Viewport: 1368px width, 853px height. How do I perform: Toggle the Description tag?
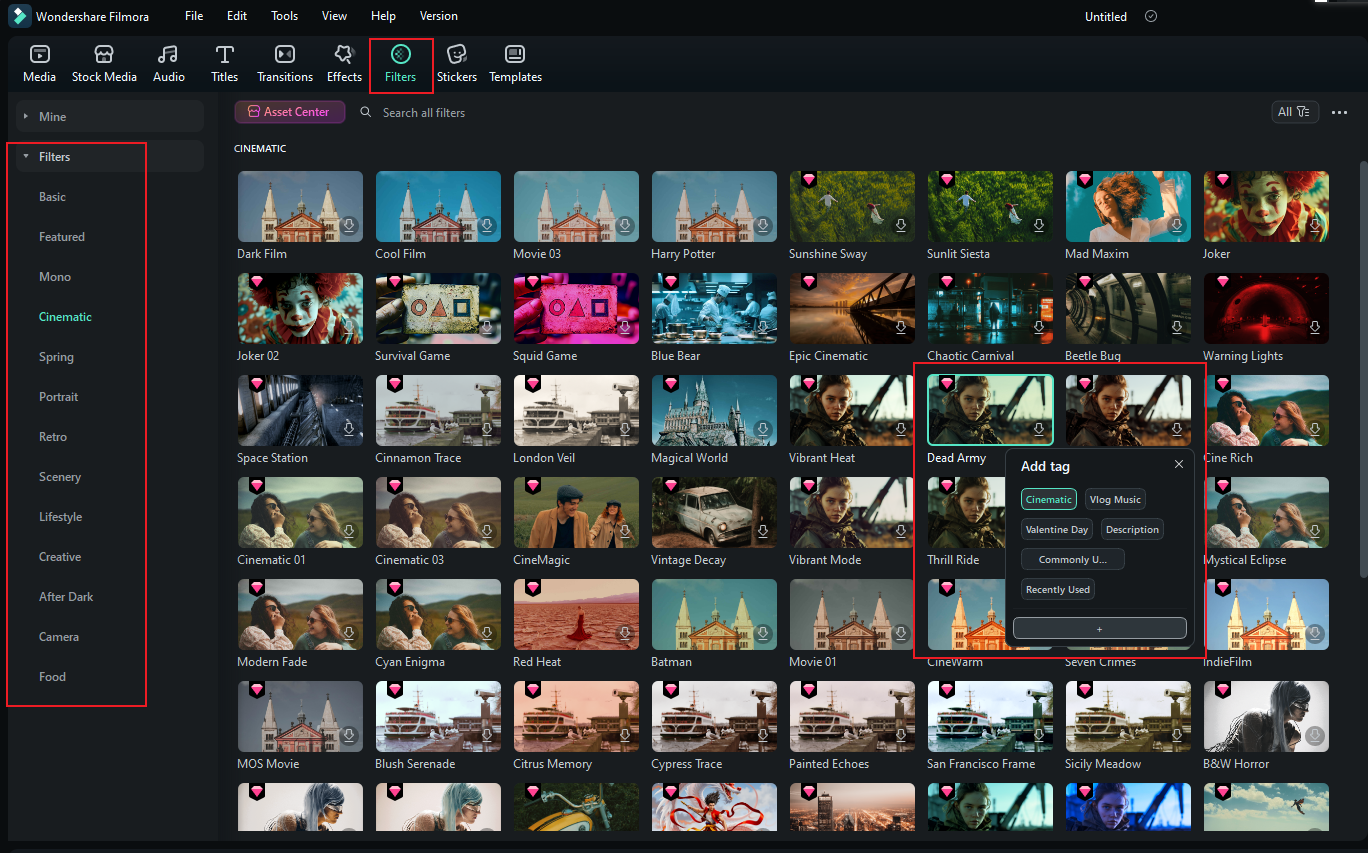coord(1133,529)
